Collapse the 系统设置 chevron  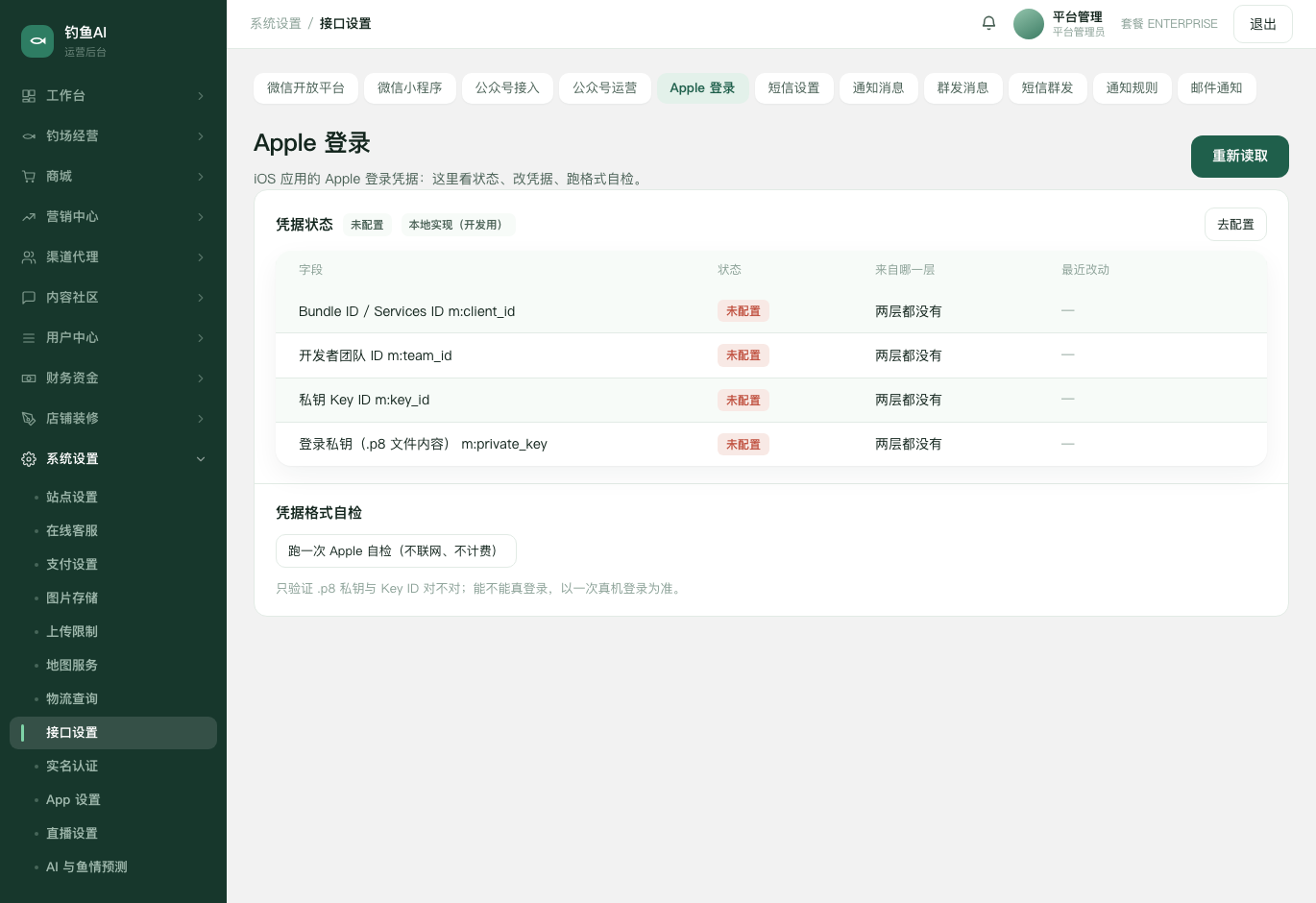pos(201,459)
